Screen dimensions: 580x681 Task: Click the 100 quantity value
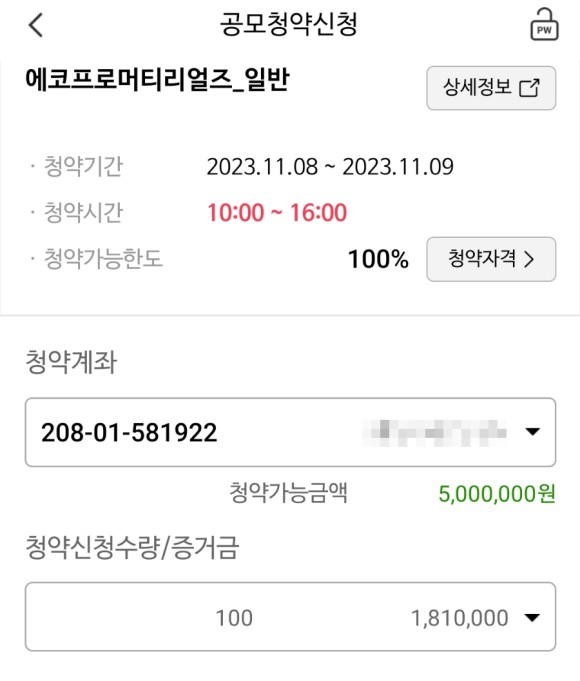(x=234, y=618)
